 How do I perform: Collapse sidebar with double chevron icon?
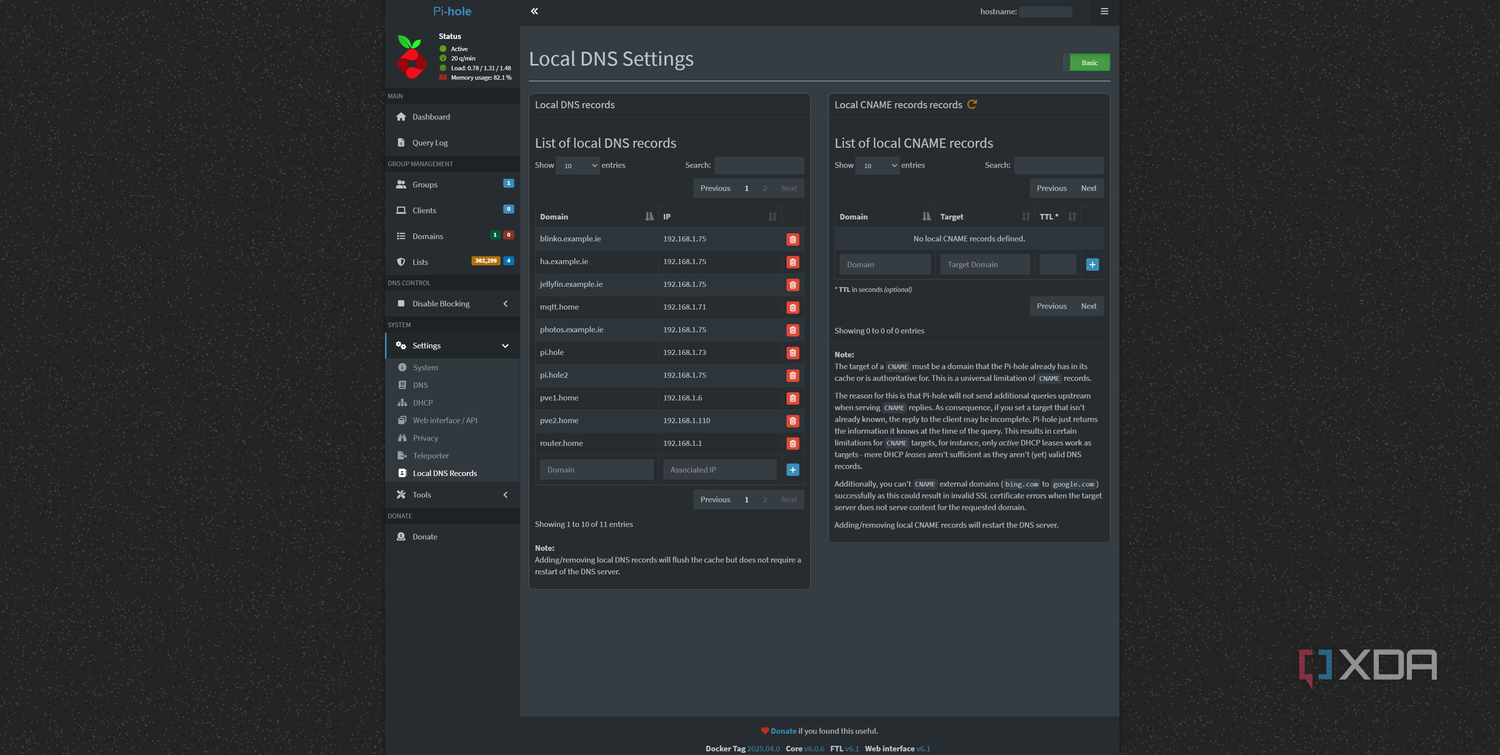pyautogui.click(x=534, y=11)
